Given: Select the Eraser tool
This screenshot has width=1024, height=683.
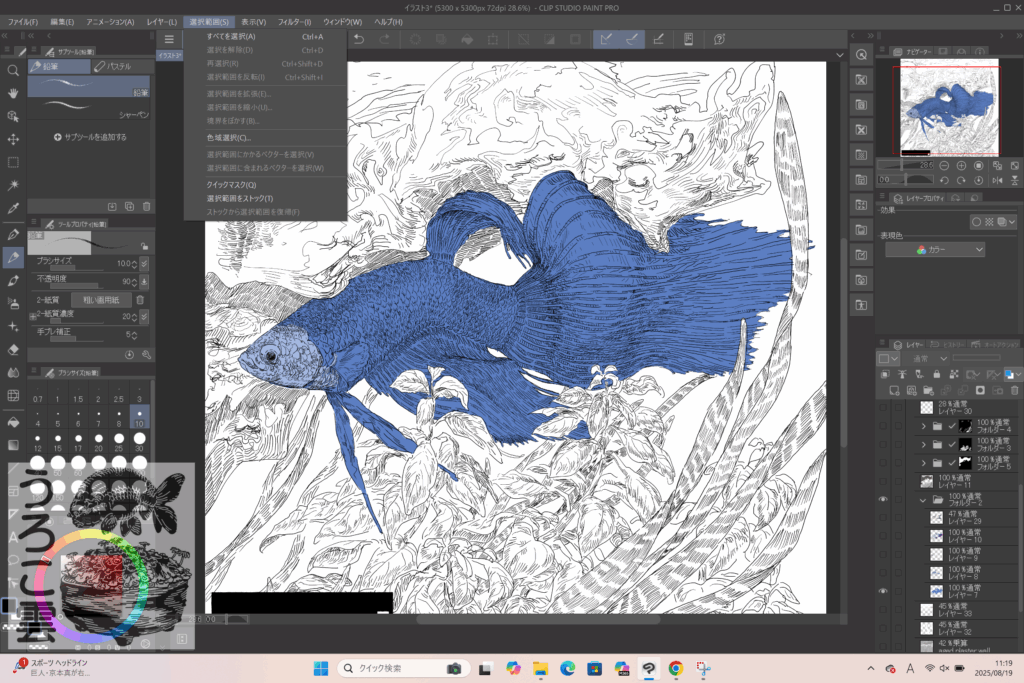Looking at the screenshot, I should (13, 350).
